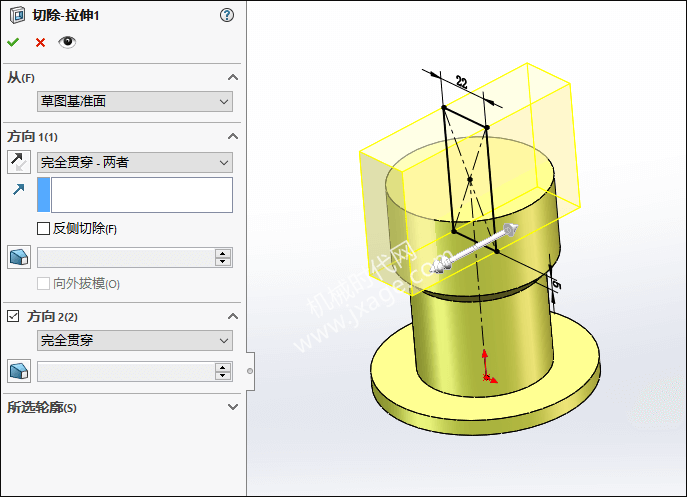Open the 完全贯穿 - 两者 end condition dropdown

[x=135, y=163]
